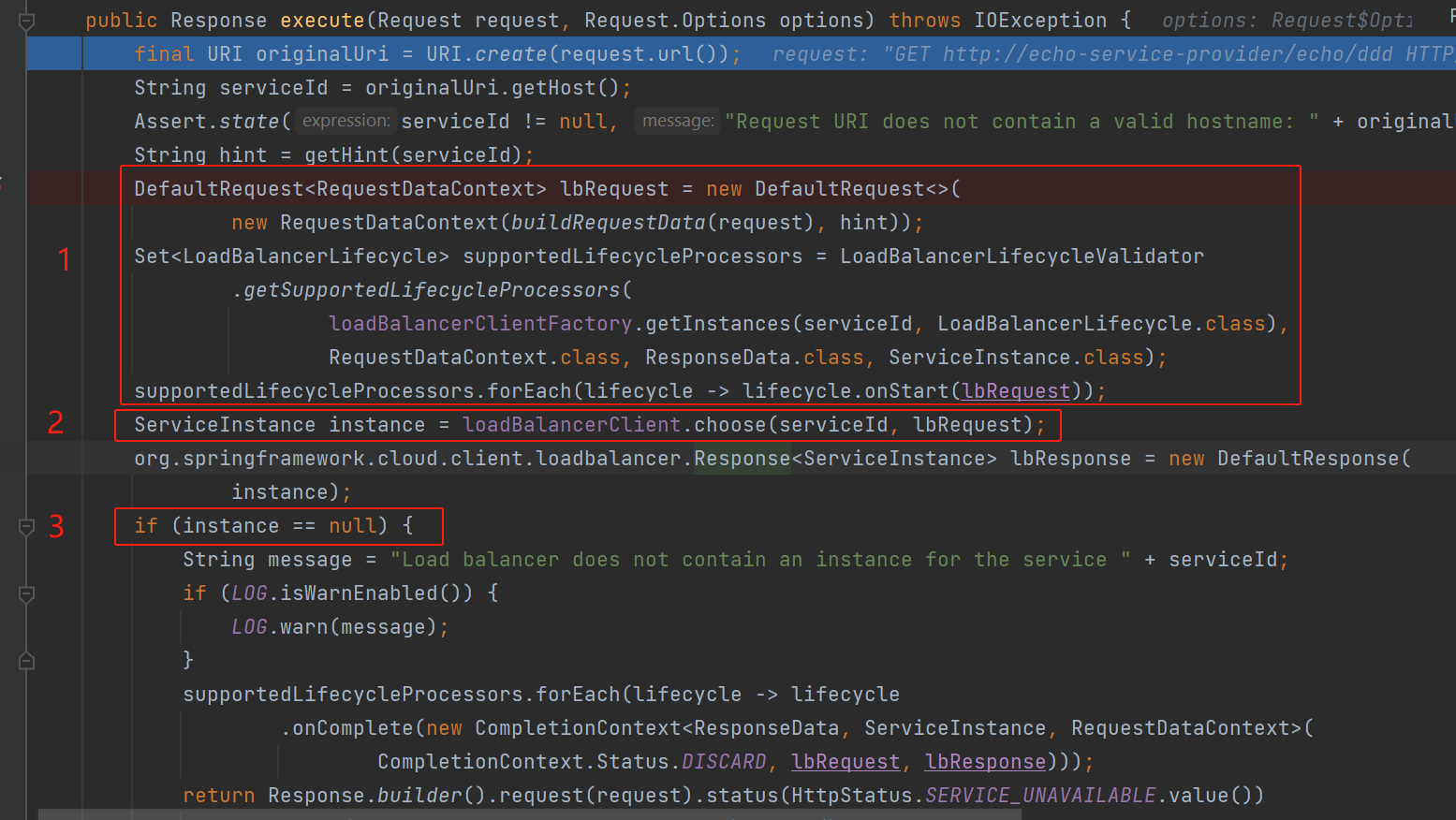1456x820 pixels.
Task: Collapse the 'if (LOG.isWarnEnabled())' block fold
Action: click(x=26, y=593)
